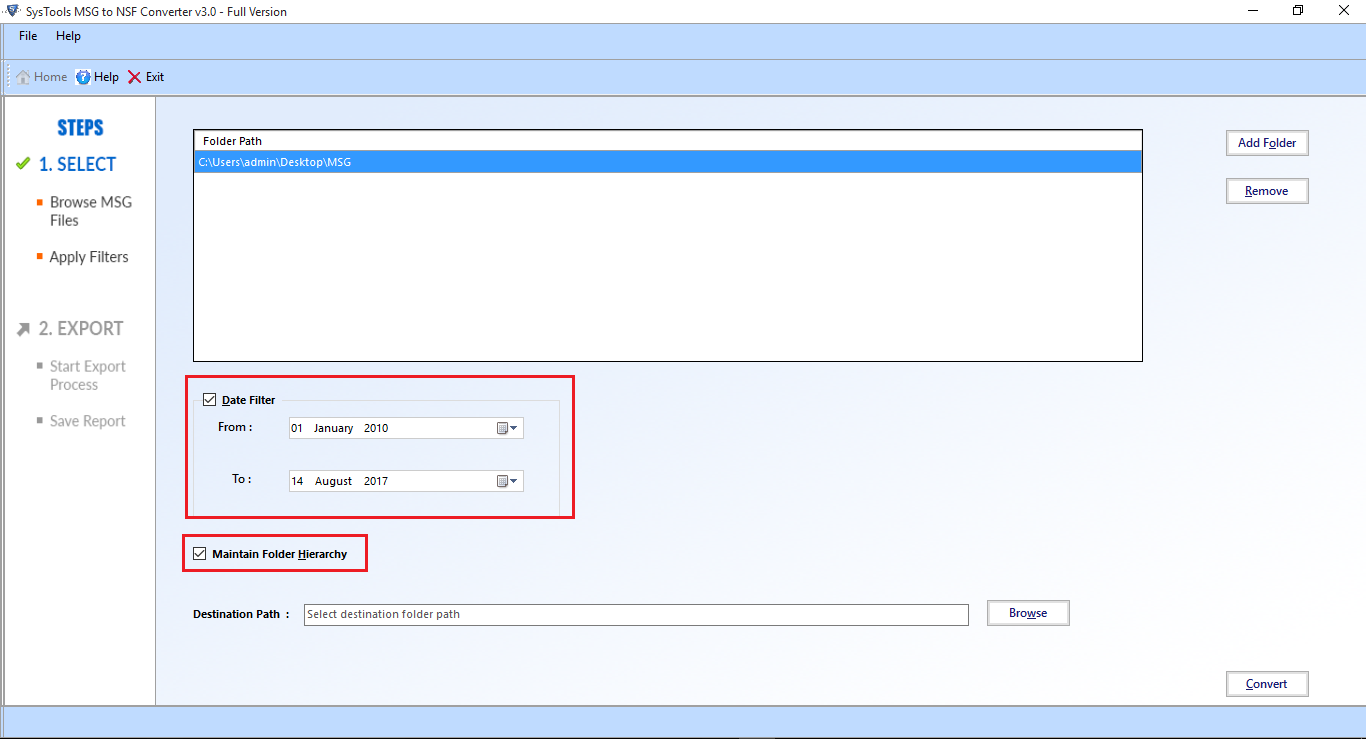Screen dimensions: 1366x739
Task: Select year 2017 in To date
Action: [x=376, y=481]
